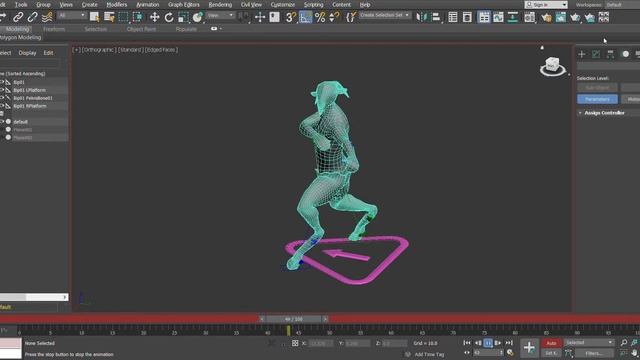This screenshot has height=360, width=640.
Task: Click the Select and Place tool
Action: pyautogui.click(x=198, y=17)
